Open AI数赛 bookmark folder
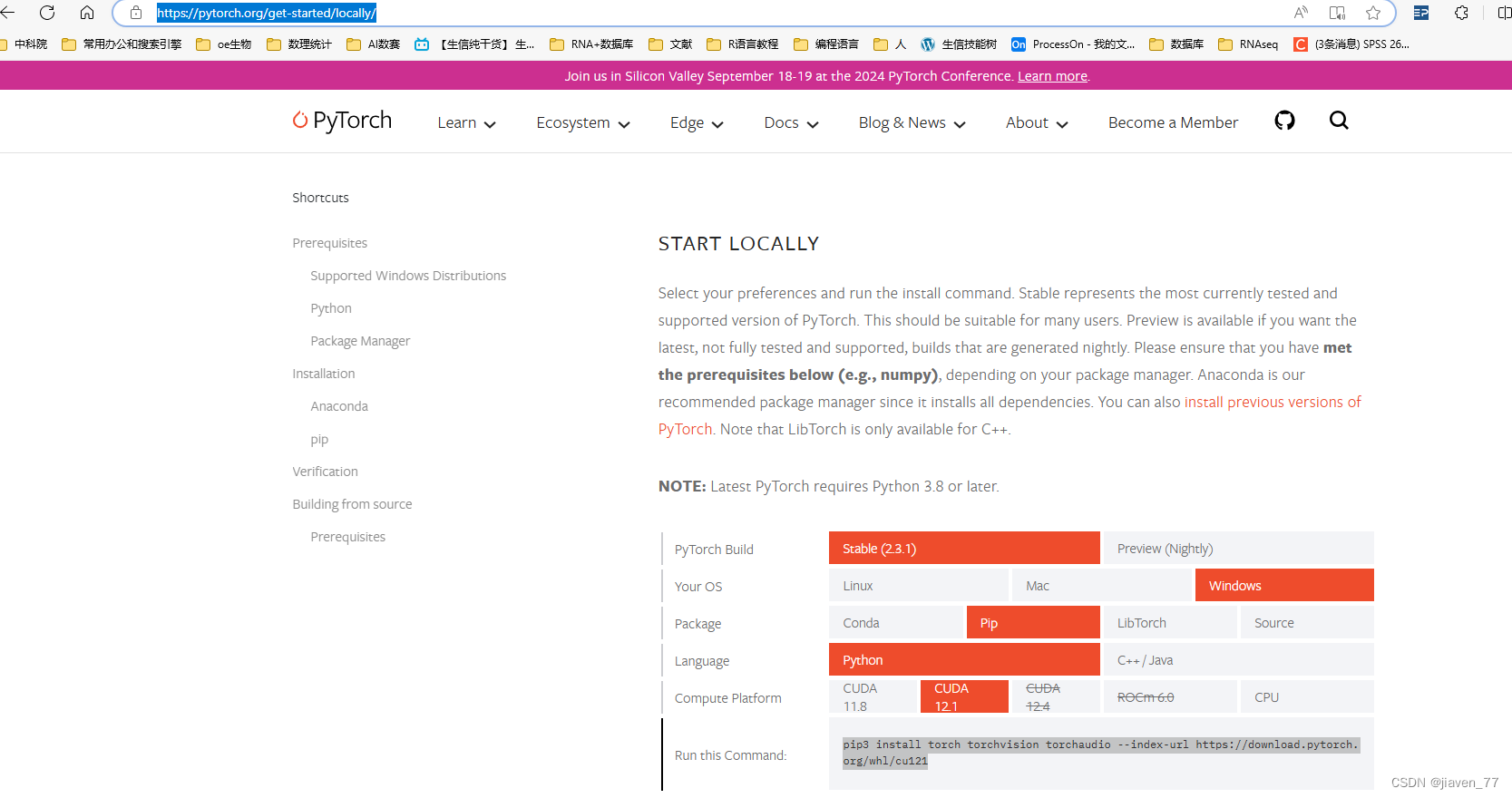Viewport: 1512px width, 798px height. tap(373, 44)
